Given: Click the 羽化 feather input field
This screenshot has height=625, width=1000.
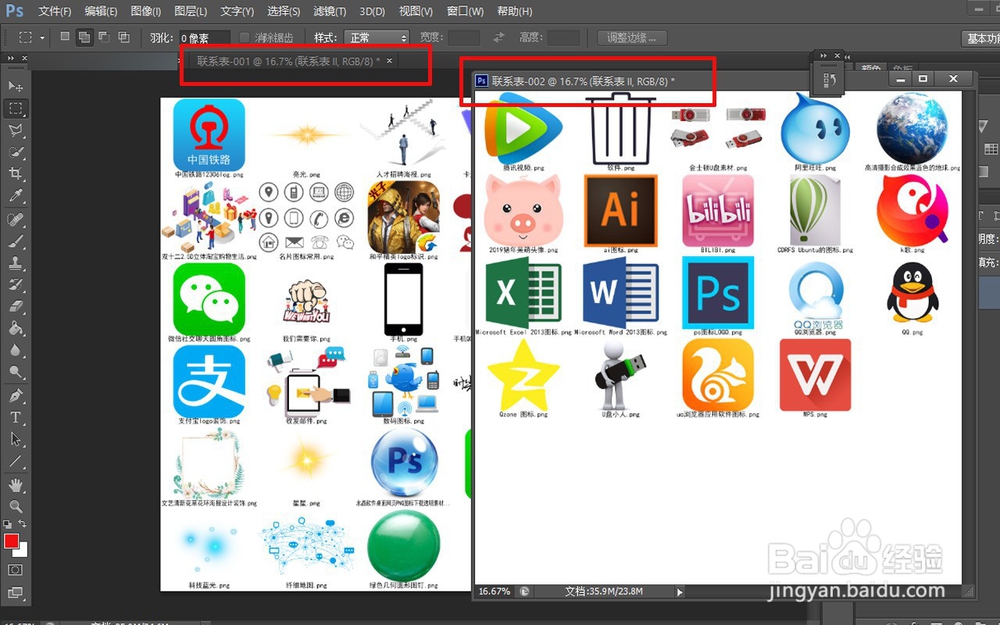Looking at the screenshot, I should tap(204, 38).
